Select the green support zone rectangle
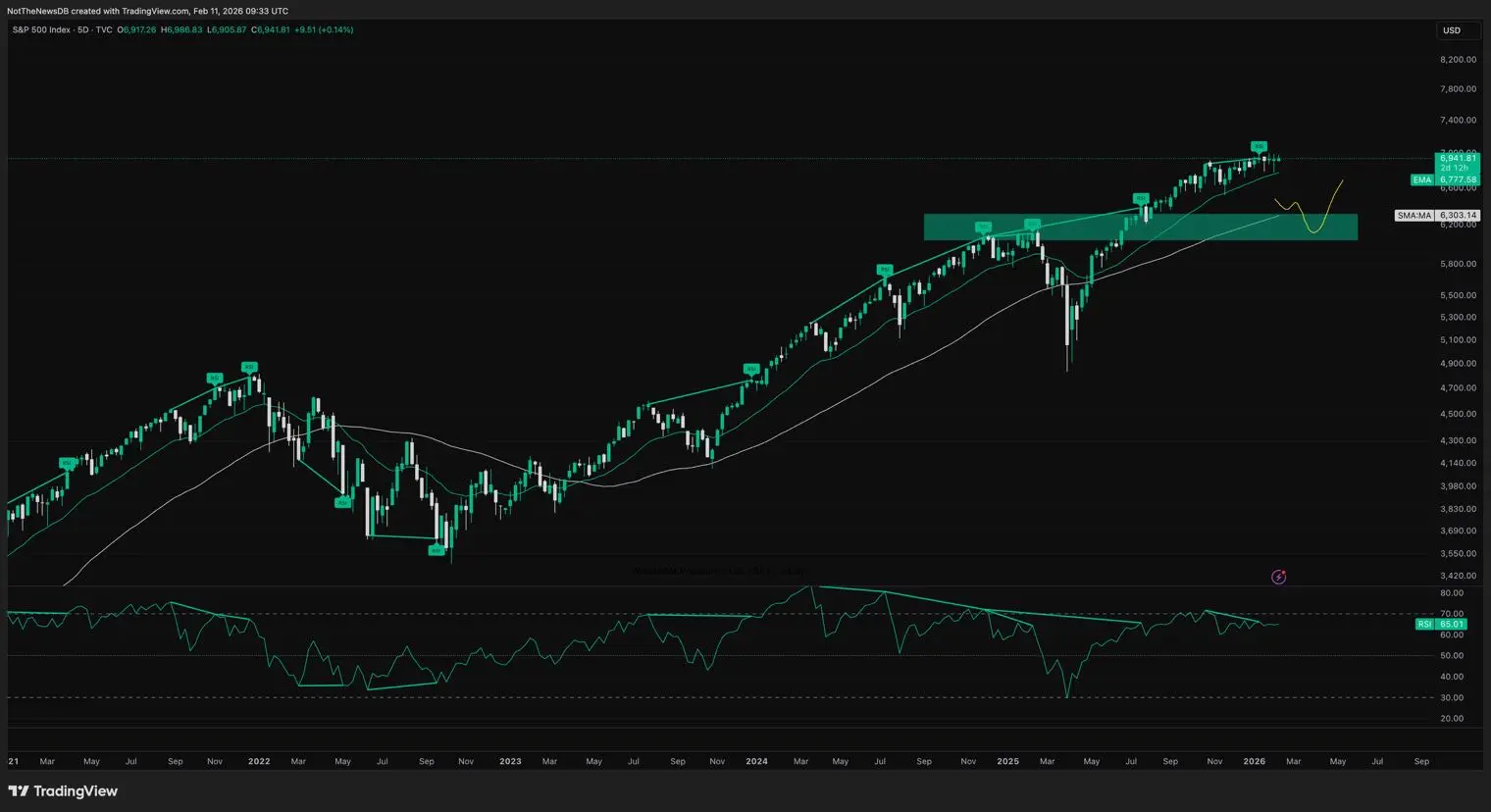 tap(1140, 227)
